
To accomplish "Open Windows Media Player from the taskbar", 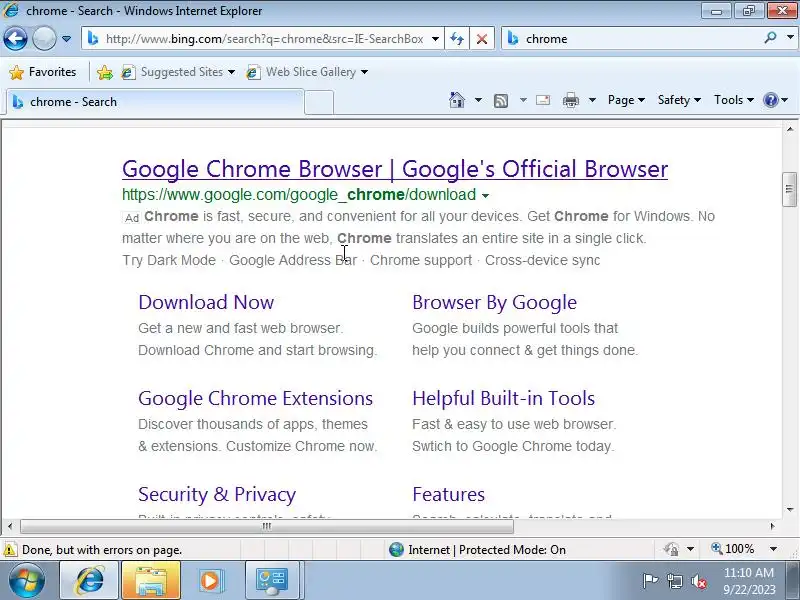I will (210, 581).
